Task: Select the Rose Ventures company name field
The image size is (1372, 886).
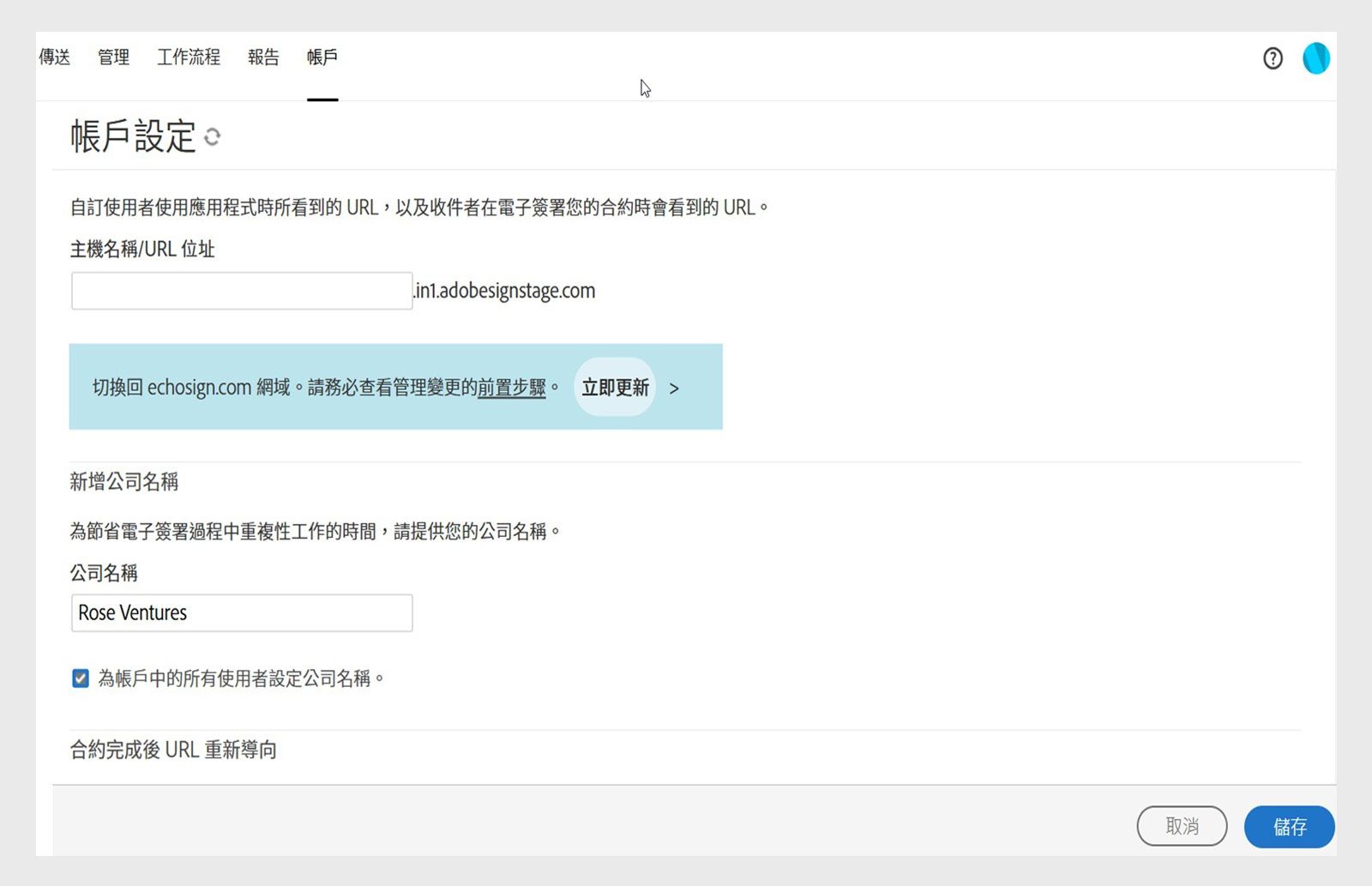Action: [241, 612]
